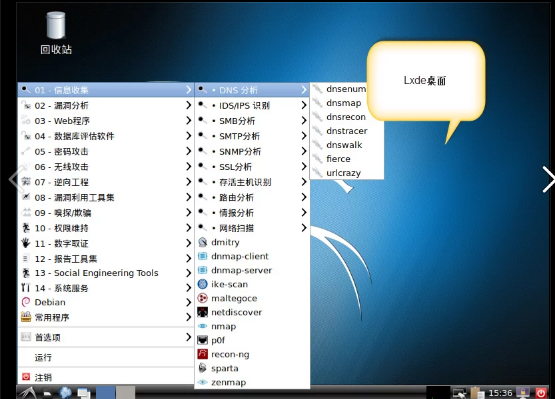The width and height of the screenshot is (555, 399).
Task: Click the show desktop windows taskbar icon
Action: click(84, 393)
